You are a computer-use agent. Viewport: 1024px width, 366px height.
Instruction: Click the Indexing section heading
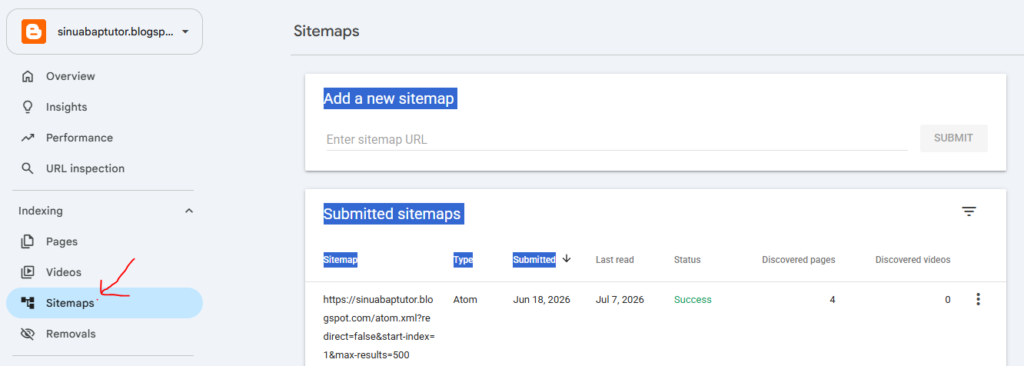40,211
